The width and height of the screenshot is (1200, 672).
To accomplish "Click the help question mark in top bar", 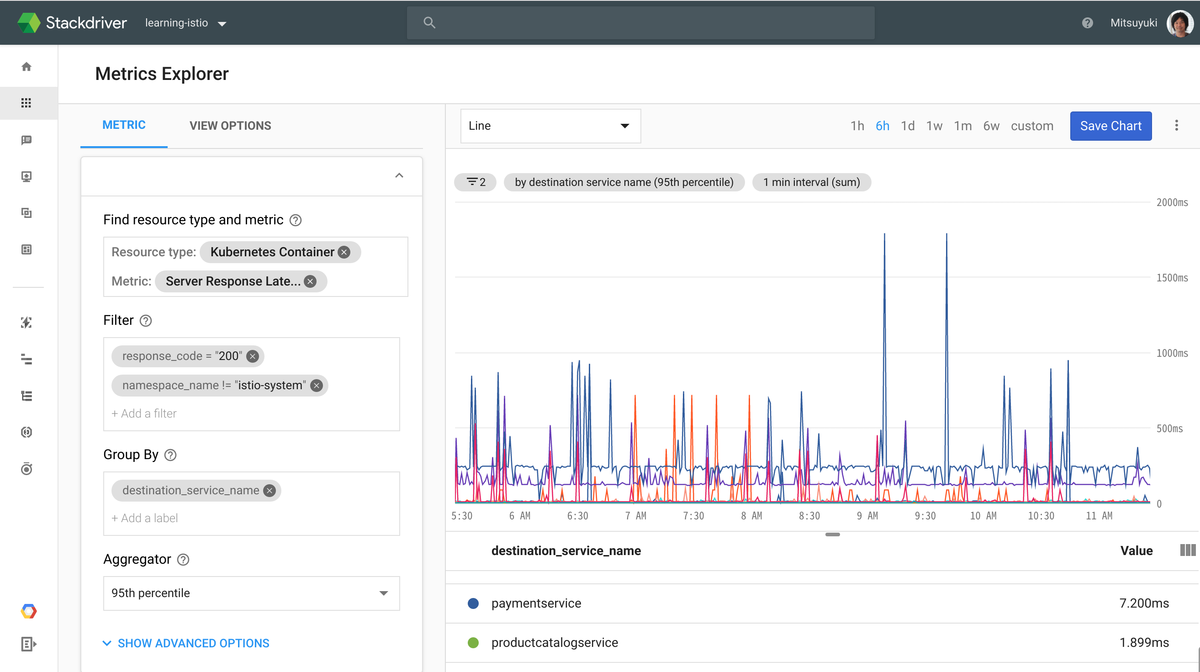I will click(x=1088, y=22).
